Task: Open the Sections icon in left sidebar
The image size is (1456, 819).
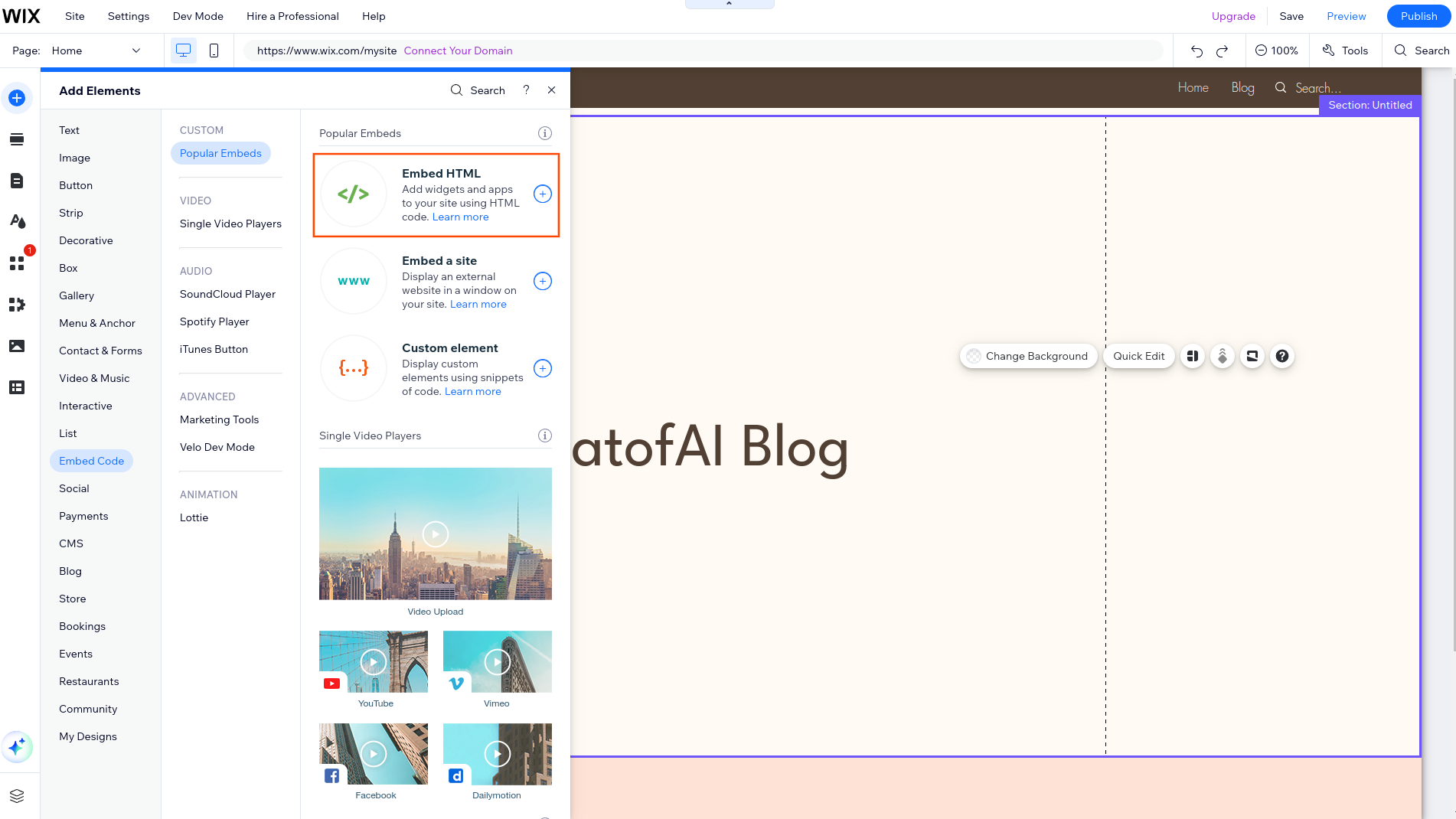Action: [17, 139]
